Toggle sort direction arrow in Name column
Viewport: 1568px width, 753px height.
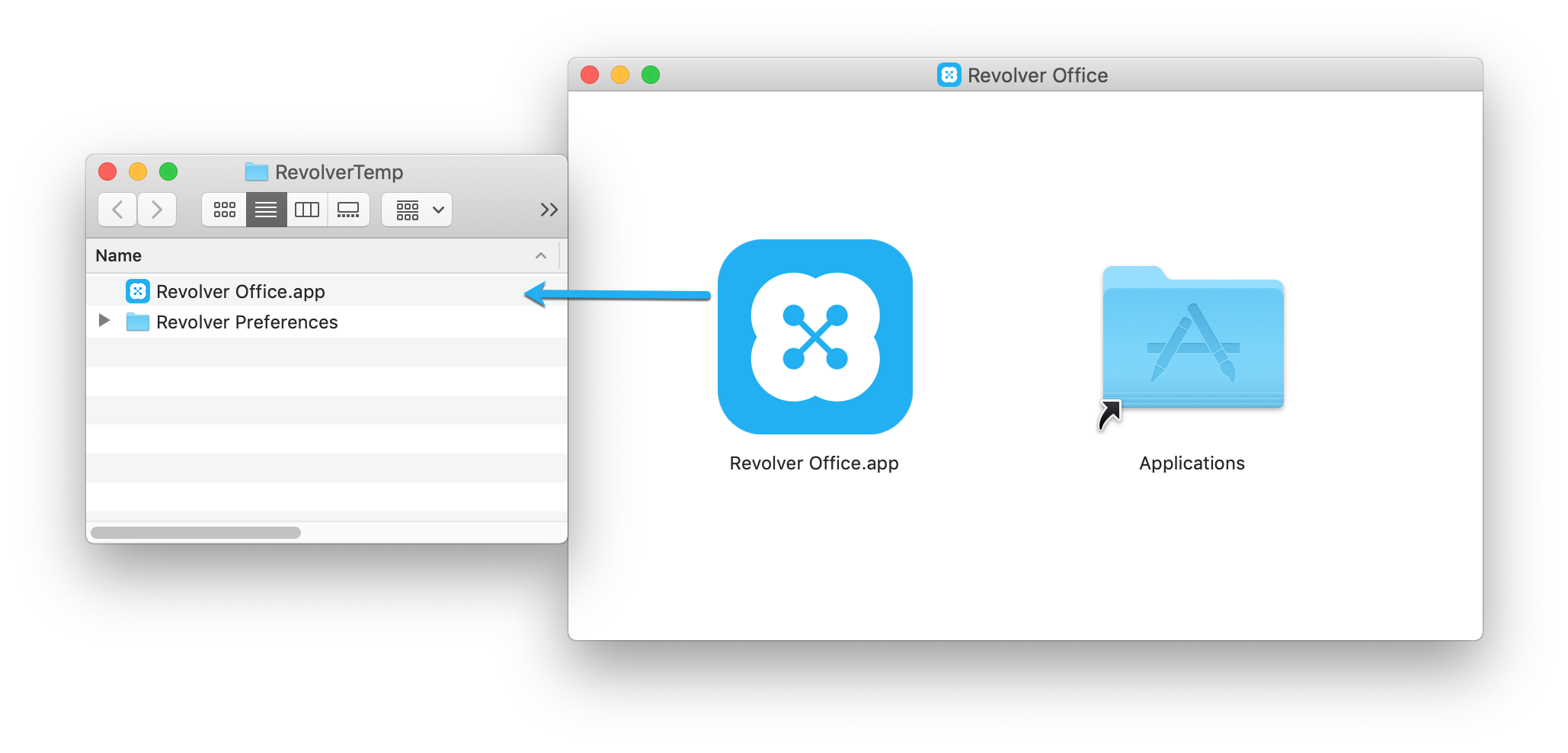(541, 256)
